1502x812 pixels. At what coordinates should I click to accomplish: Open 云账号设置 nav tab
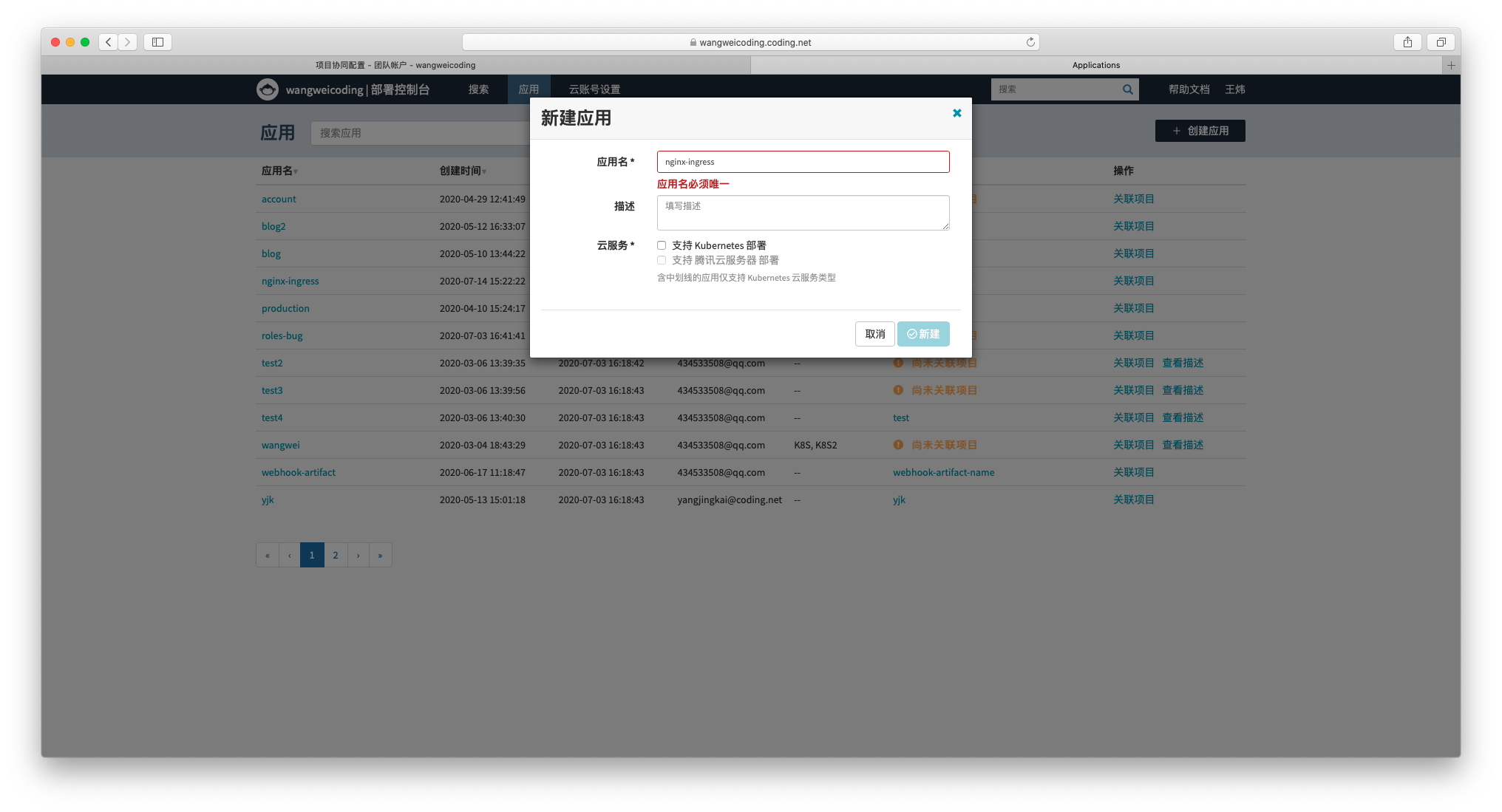point(594,89)
